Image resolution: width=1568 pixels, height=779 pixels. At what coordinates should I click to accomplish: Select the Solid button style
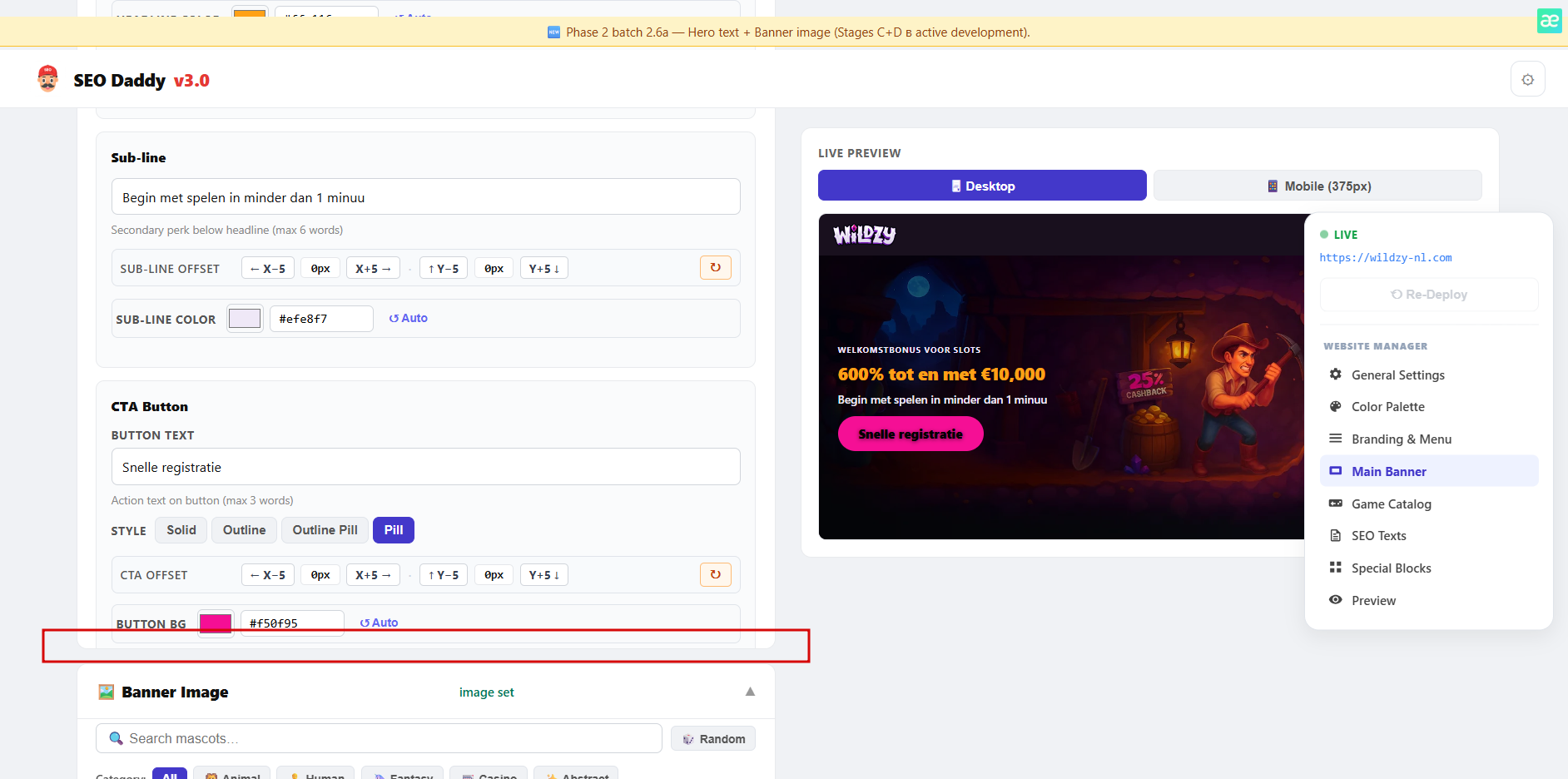(181, 530)
